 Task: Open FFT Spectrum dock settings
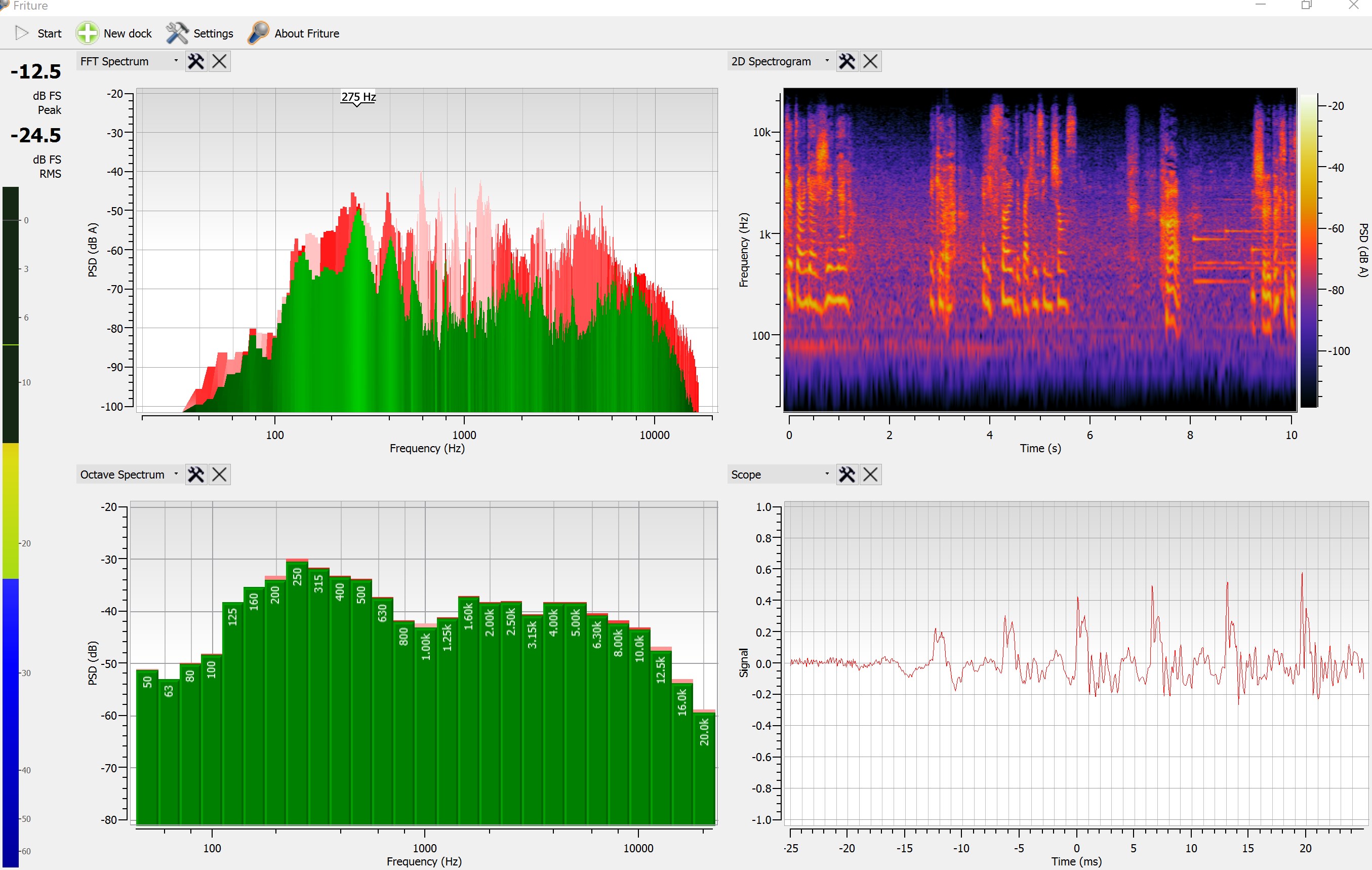(x=196, y=61)
